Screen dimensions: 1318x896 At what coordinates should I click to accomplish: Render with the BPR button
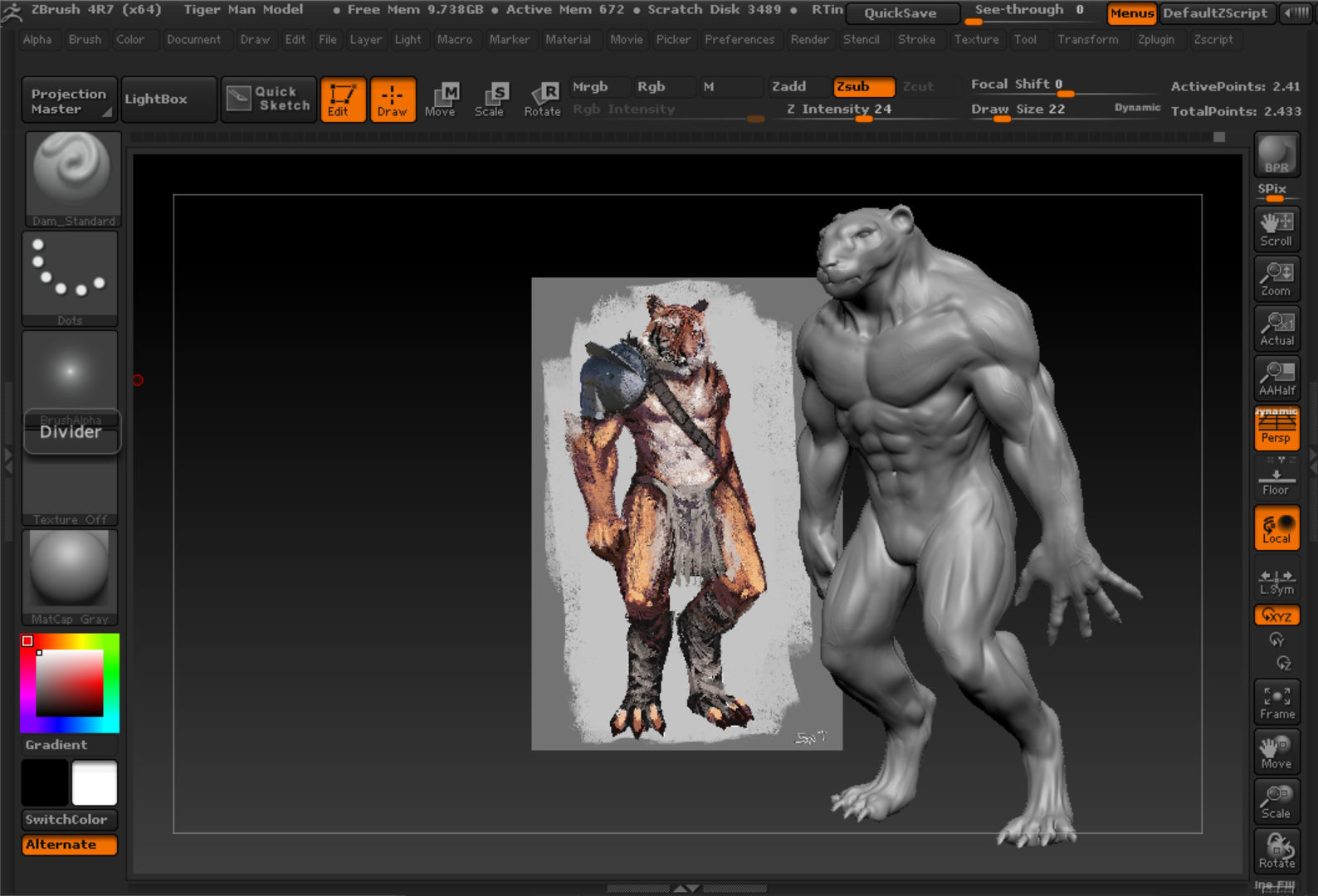coord(1277,155)
